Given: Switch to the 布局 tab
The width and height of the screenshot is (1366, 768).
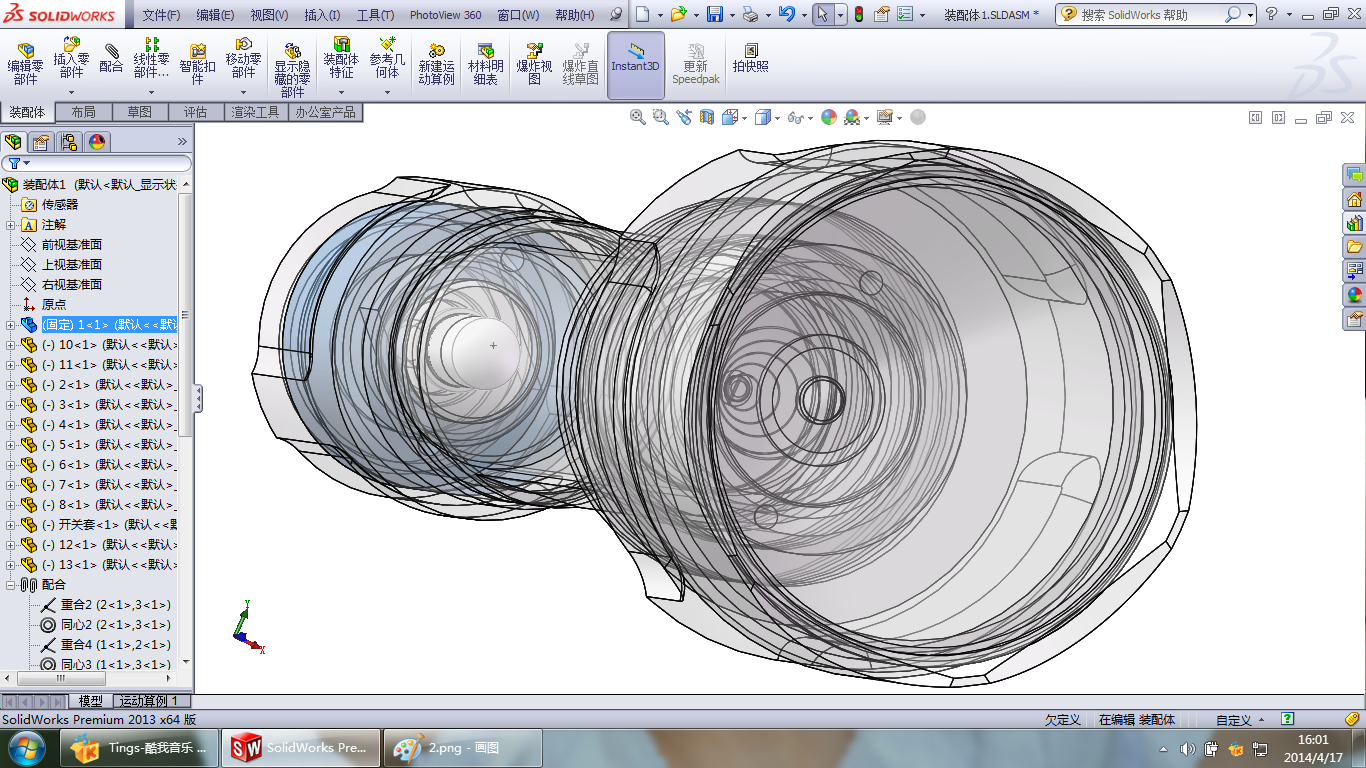Looking at the screenshot, I should (x=84, y=112).
